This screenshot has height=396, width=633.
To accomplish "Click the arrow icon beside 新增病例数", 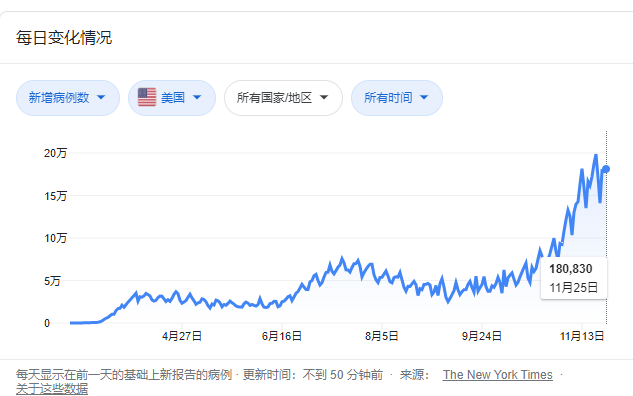I will (101, 97).
